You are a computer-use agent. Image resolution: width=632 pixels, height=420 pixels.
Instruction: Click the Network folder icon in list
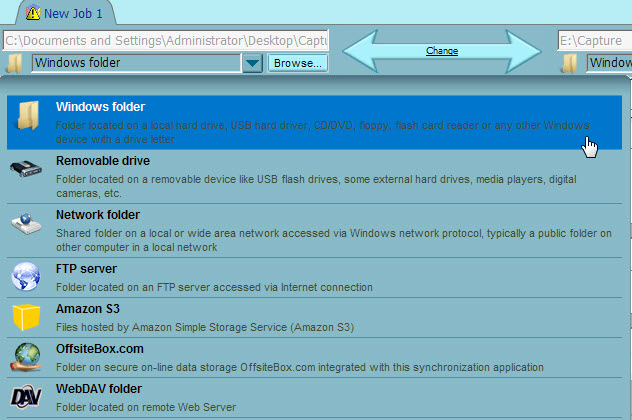(27, 223)
